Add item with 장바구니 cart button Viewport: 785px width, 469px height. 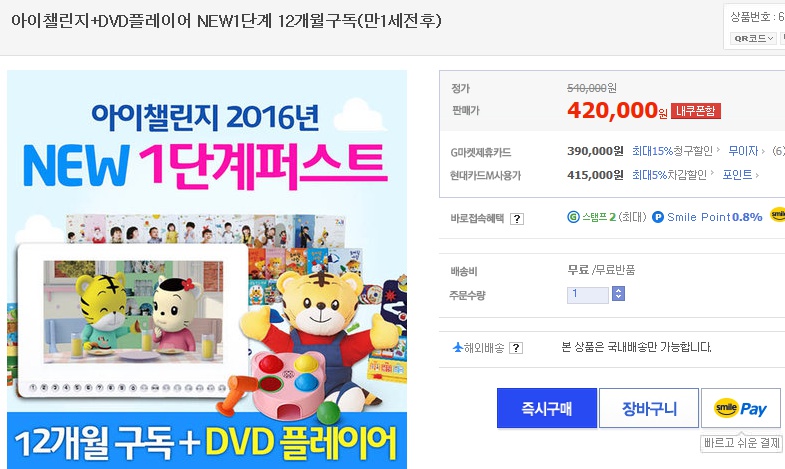click(649, 408)
